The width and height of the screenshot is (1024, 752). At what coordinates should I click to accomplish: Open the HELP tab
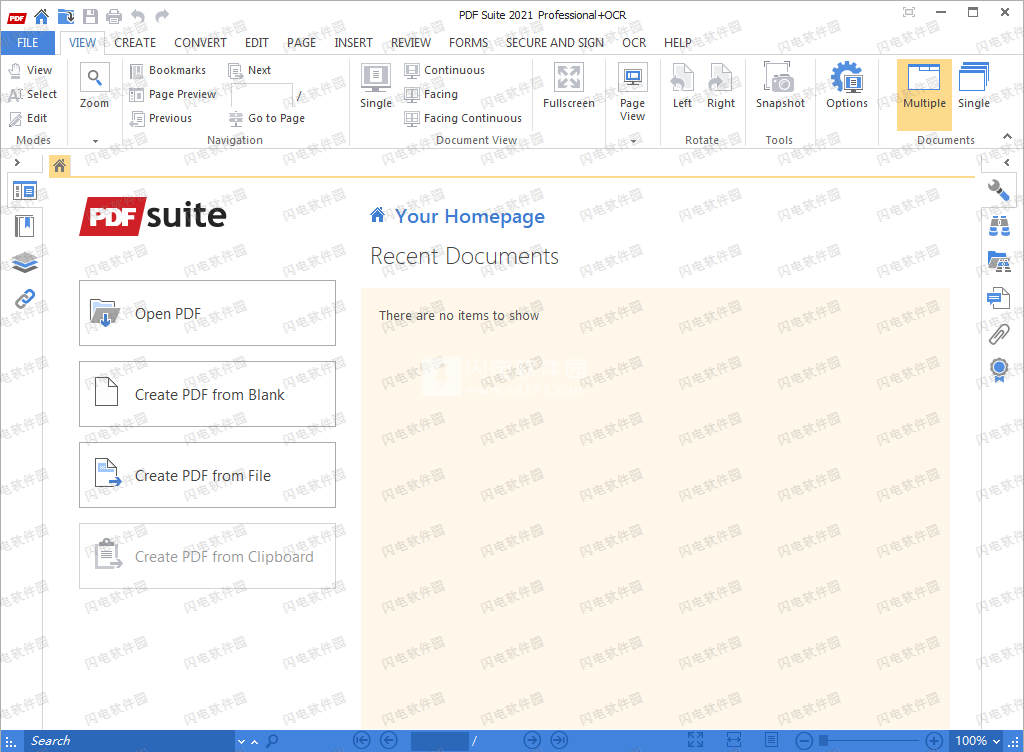tap(677, 42)
